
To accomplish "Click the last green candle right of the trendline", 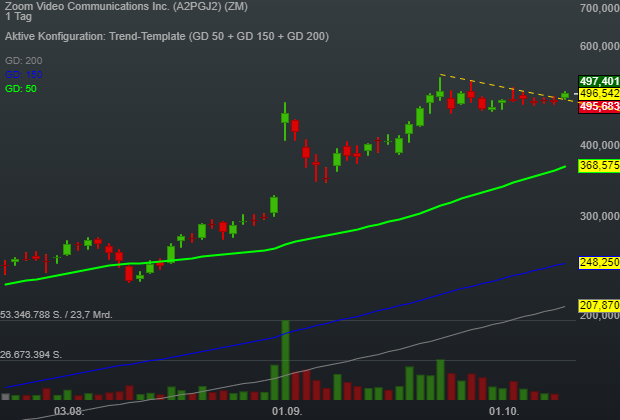I will pos(565,95).
